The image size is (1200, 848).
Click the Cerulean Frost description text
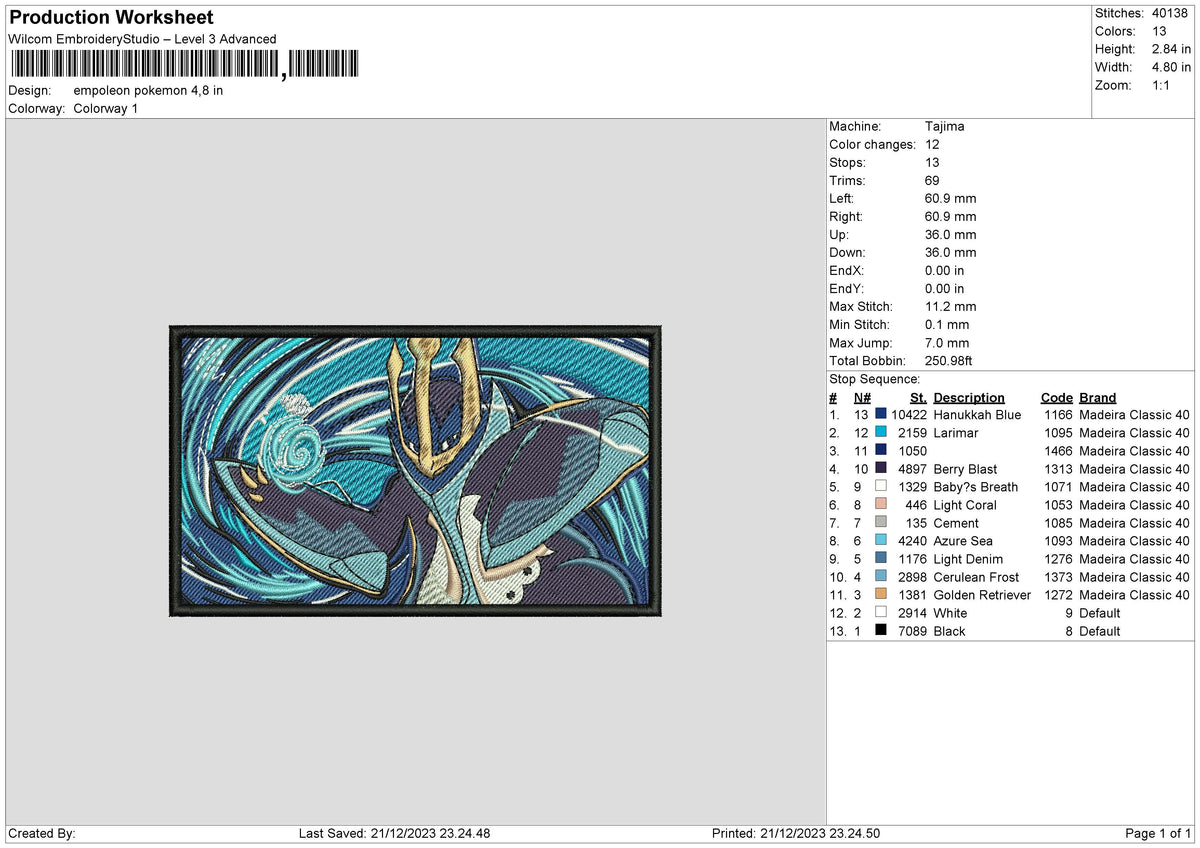coord(977,577)
